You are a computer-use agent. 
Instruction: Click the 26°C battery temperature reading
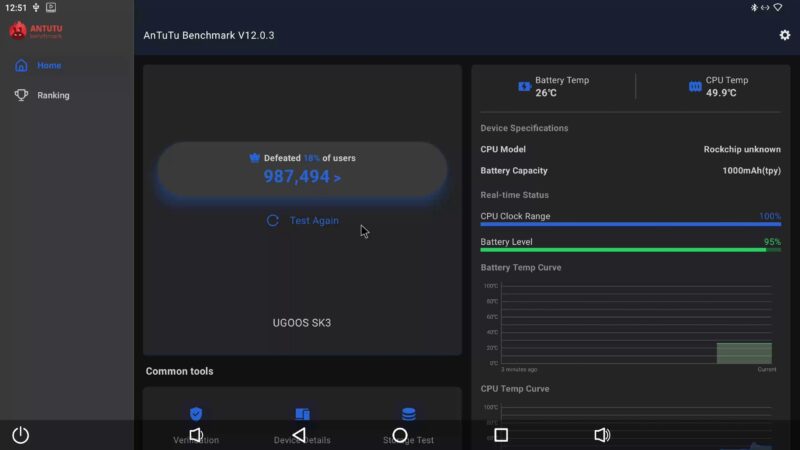tap(546, 93)
